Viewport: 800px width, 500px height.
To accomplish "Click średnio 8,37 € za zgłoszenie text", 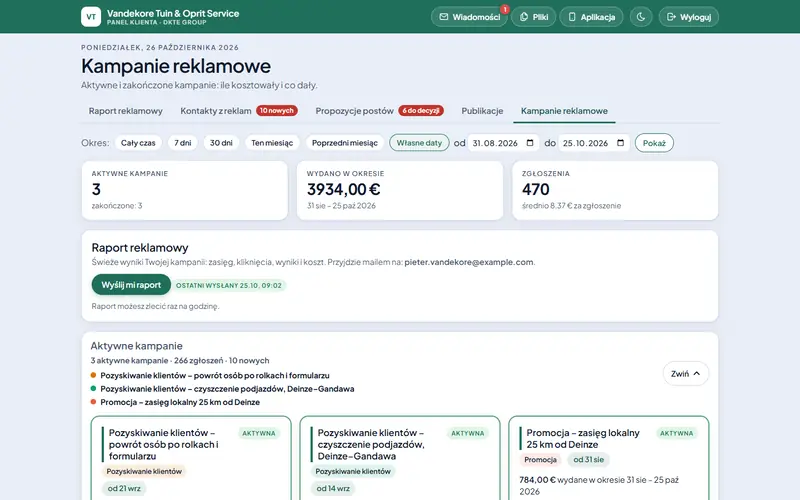I will 571,206.
